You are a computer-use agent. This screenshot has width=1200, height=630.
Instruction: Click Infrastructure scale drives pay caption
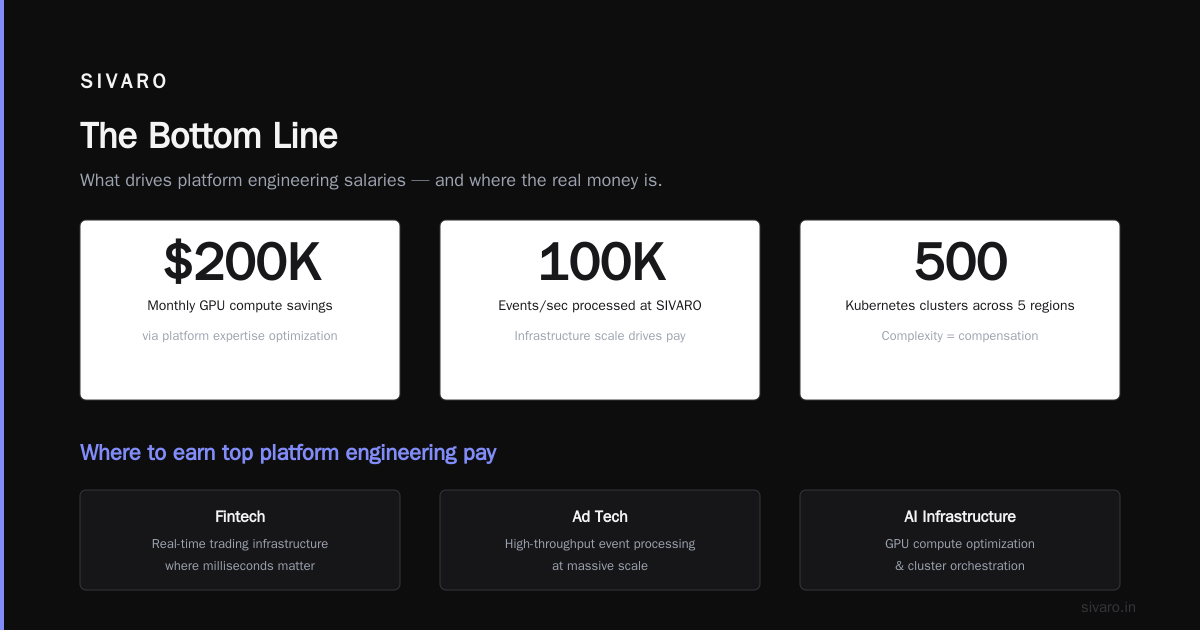point(600,336)
